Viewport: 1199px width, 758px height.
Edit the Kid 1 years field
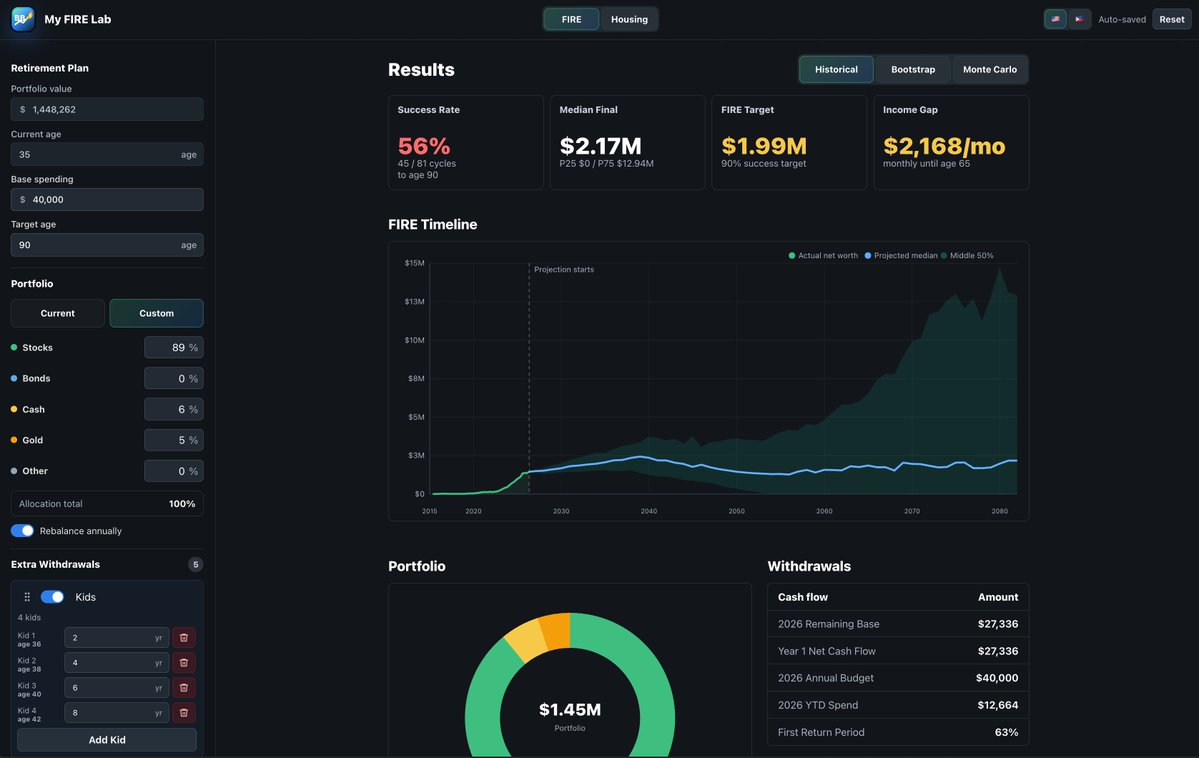[x=117, y=637]
